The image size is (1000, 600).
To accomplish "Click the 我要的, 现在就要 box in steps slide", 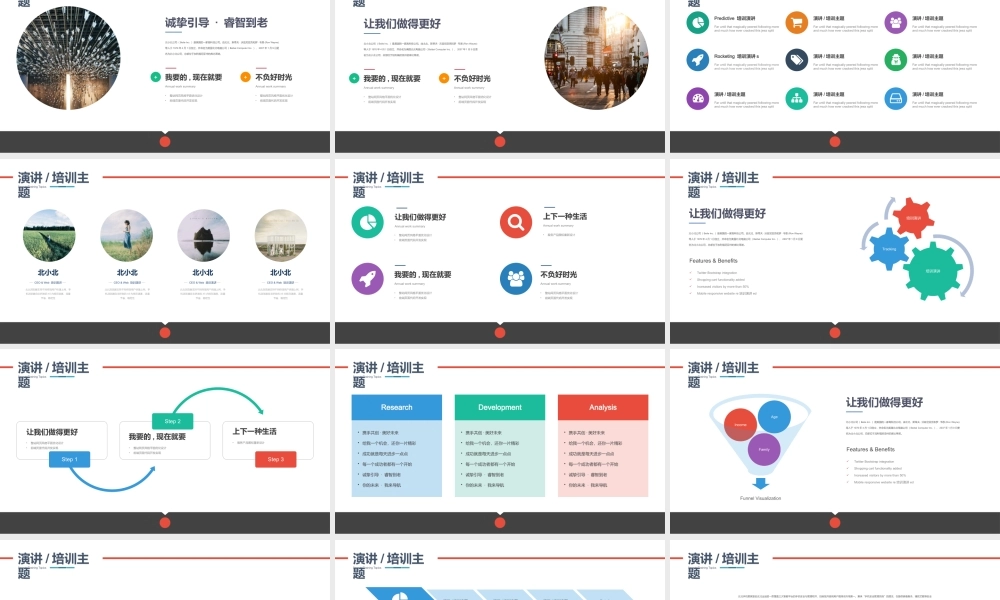I will click(165, 440).
